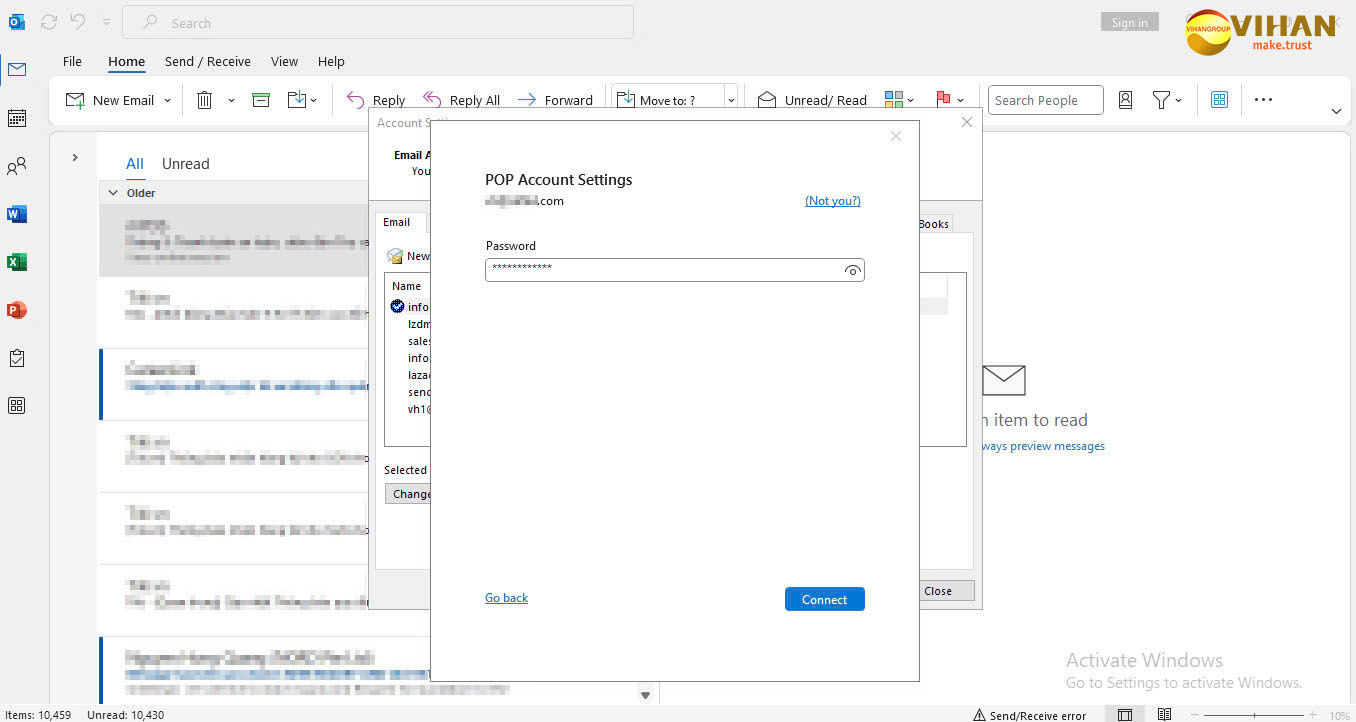This screenshot has height=722, width=1356.
Task: Show the password using the eye icon
Action: coord(852,270)
